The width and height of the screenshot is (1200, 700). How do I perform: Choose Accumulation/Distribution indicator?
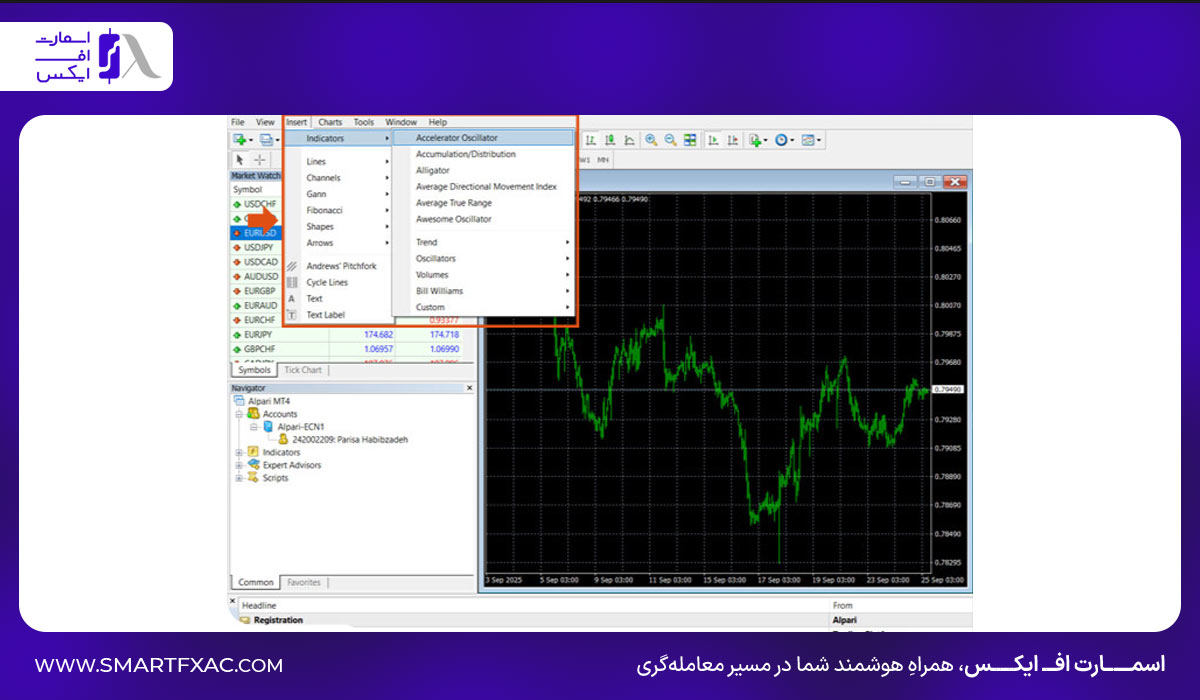click(483, 154)
